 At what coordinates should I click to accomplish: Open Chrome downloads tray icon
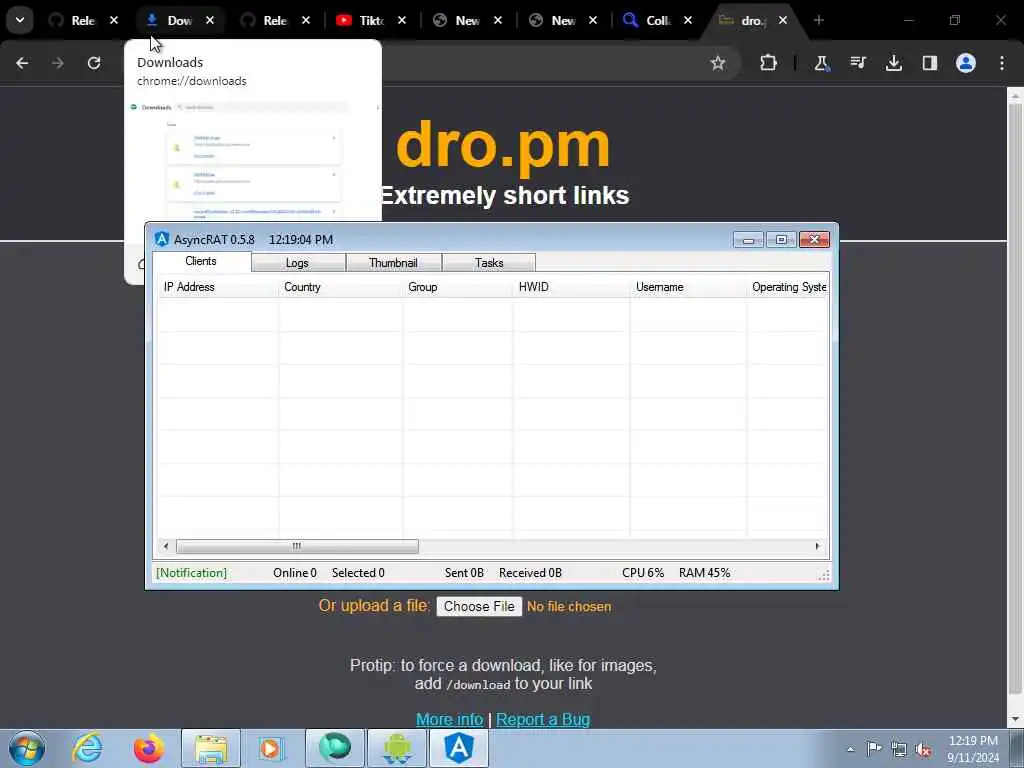(x=893, y=63)
